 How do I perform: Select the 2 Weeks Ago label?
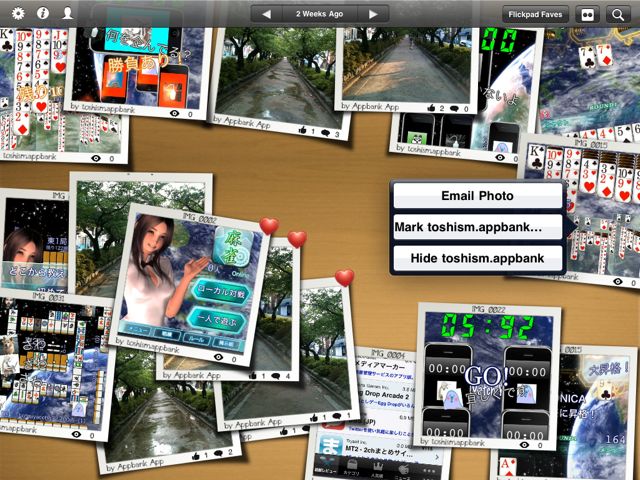coord(320,14)
